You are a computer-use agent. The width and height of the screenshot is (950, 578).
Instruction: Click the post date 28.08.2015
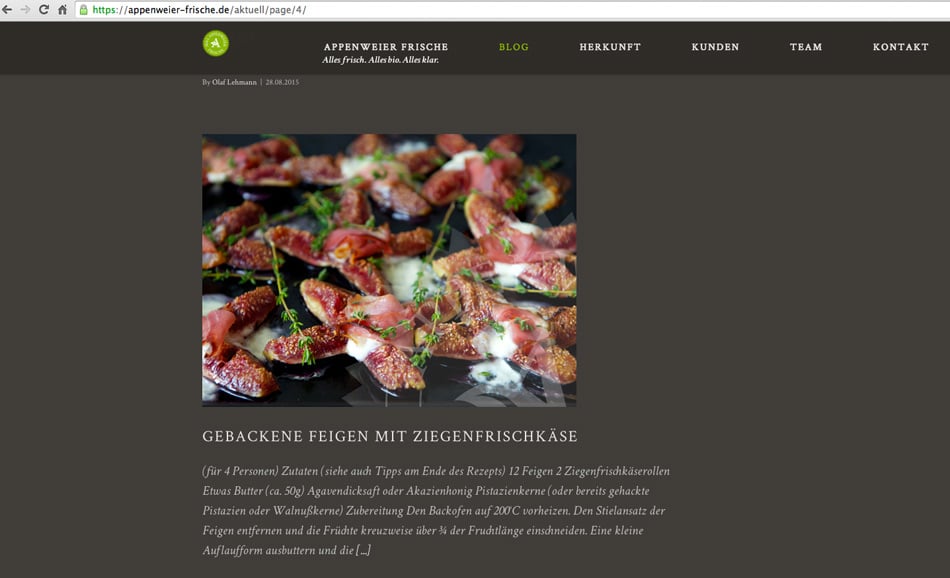pos(282,82)
